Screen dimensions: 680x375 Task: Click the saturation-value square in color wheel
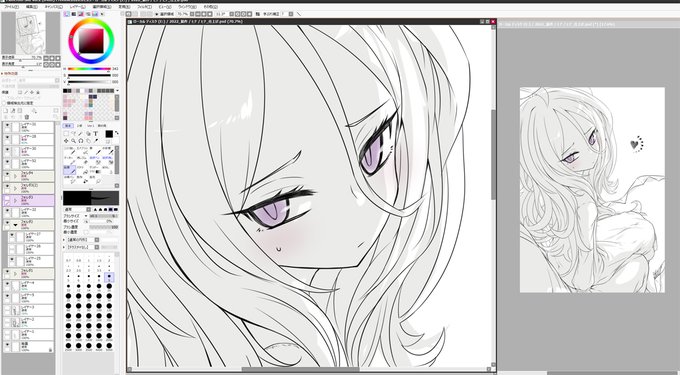[x=91, y=41]
